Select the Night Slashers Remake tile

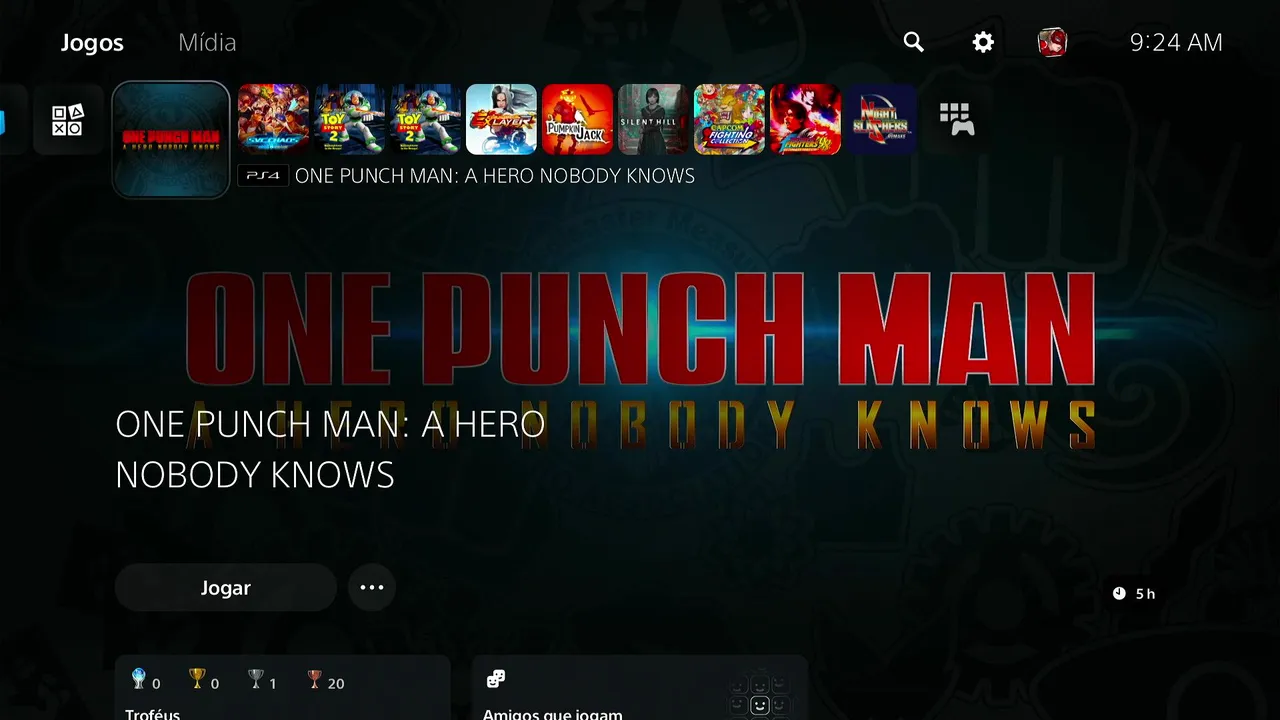(x=881, y=119)
